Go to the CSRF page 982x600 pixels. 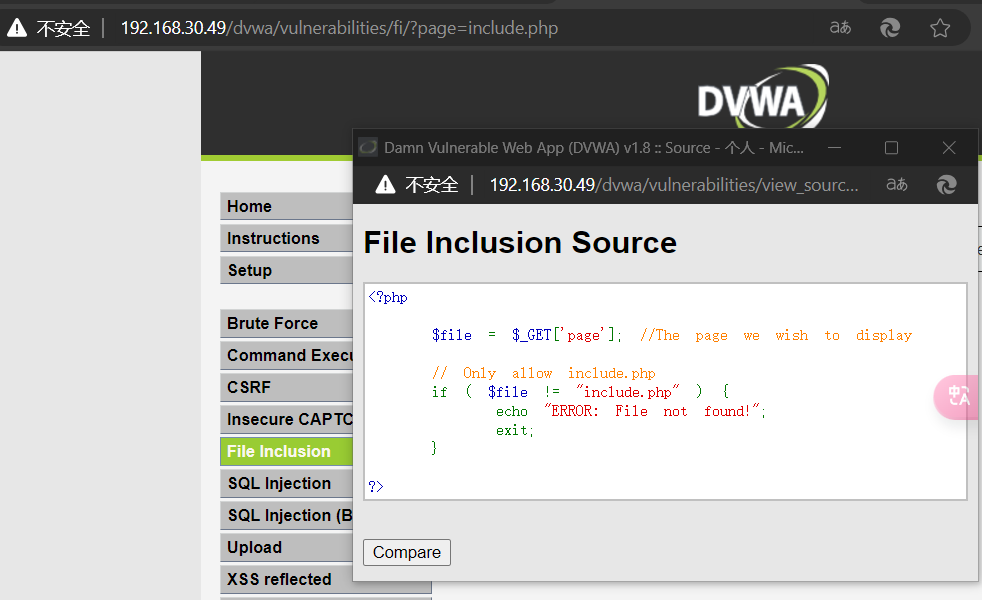pos(287,387)
